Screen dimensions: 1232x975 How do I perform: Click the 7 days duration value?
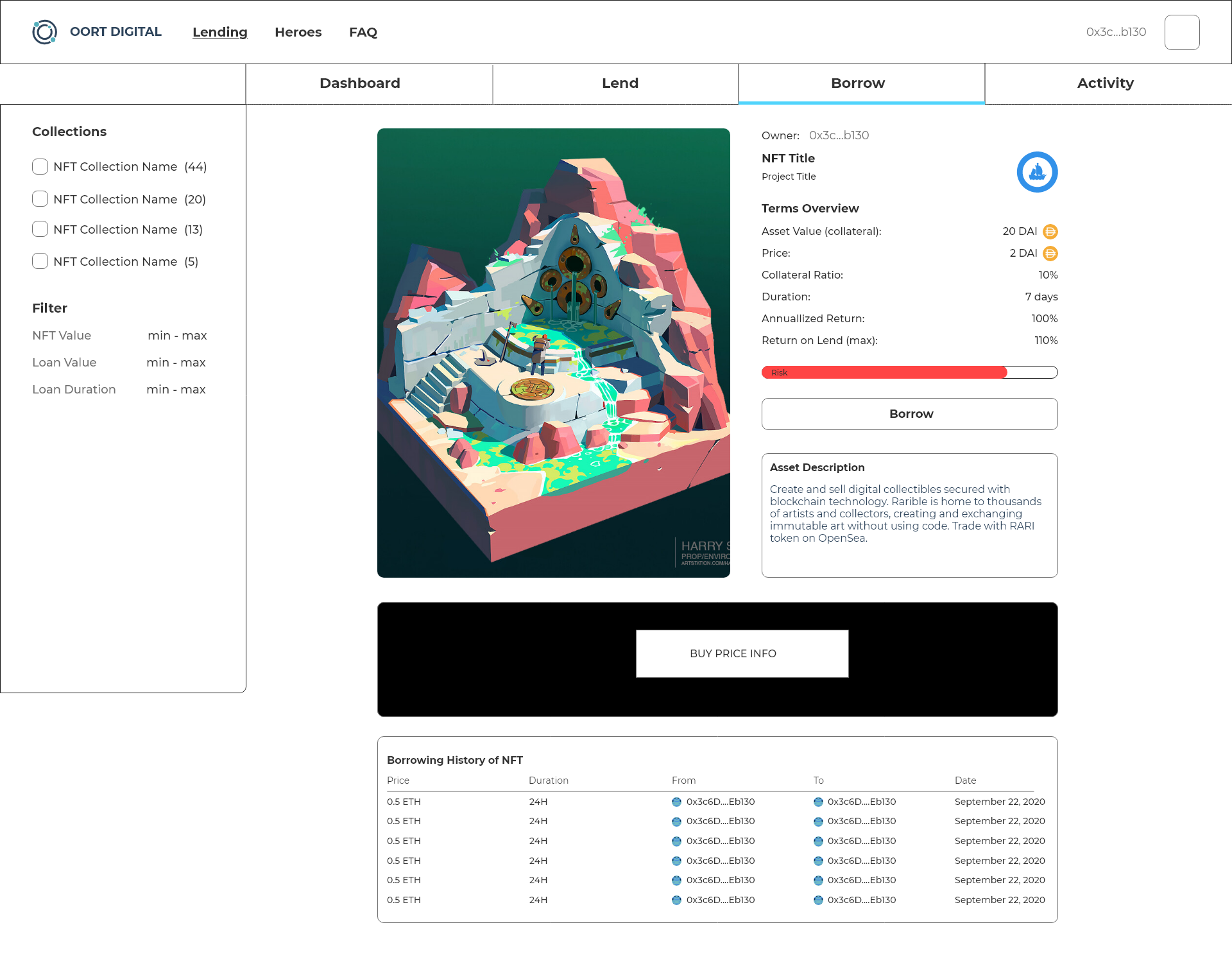click(1041, 297)
